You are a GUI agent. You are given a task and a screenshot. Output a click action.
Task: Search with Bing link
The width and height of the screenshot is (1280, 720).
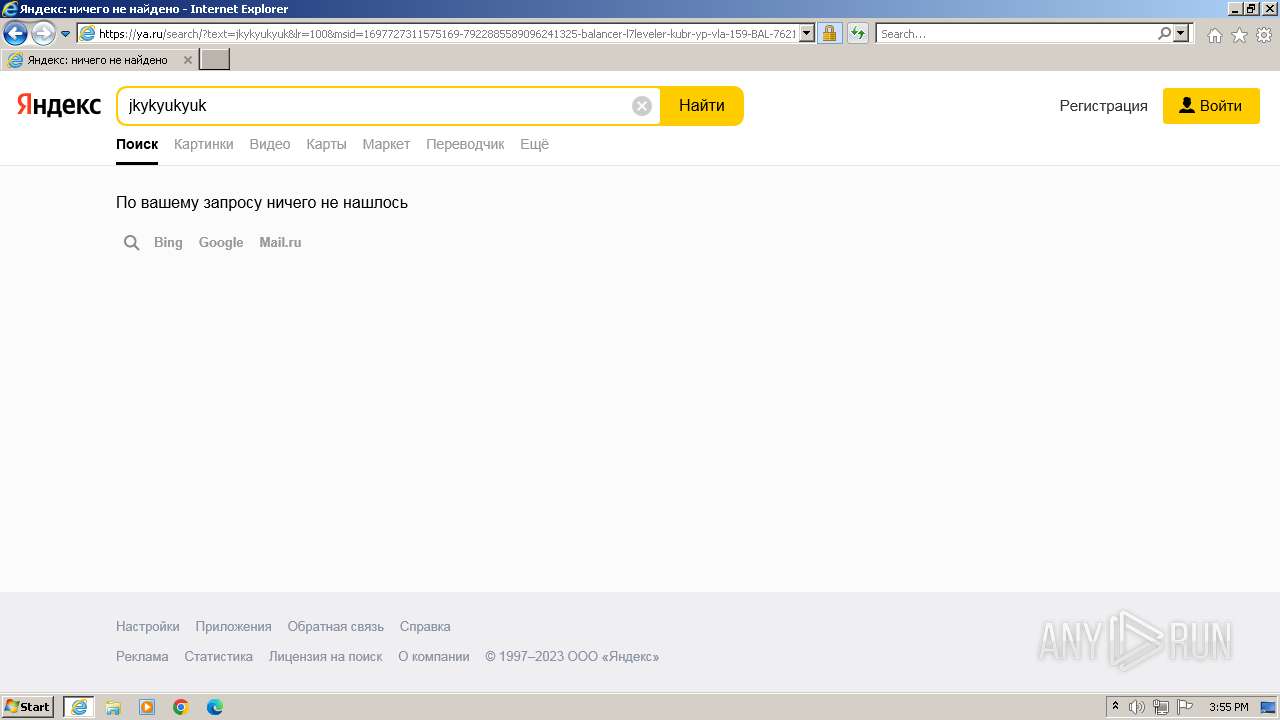168,242
